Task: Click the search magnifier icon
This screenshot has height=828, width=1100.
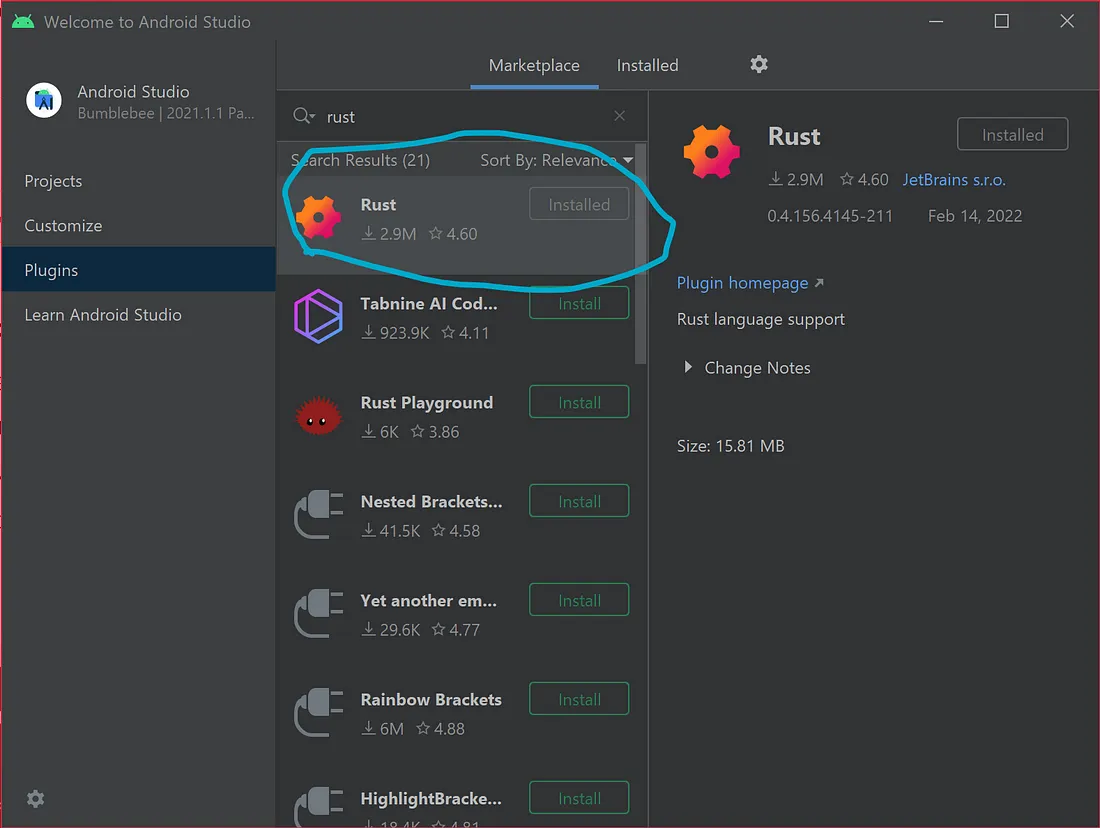Action: click(302, 116)
